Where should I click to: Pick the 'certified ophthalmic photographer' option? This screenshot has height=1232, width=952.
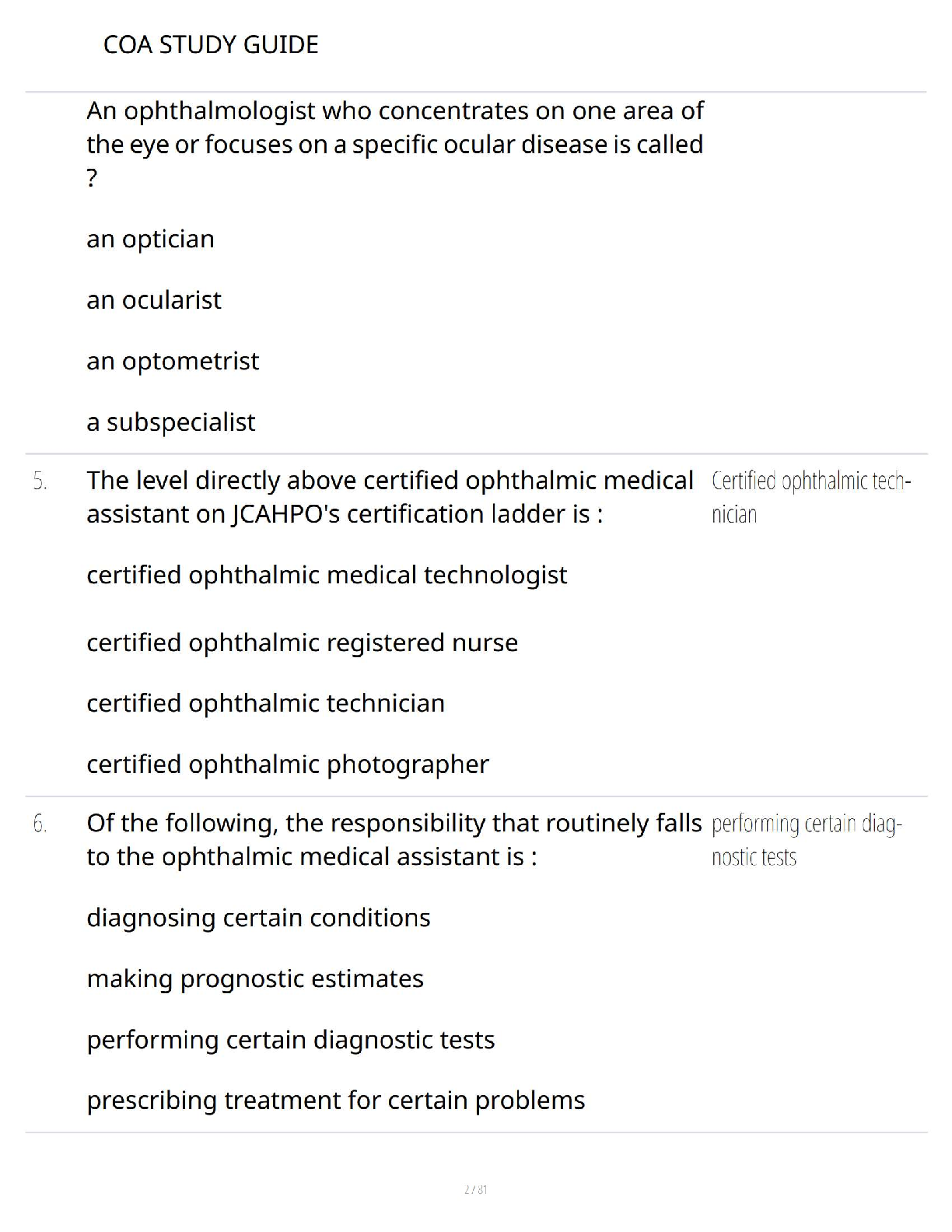tap(288, 764)
